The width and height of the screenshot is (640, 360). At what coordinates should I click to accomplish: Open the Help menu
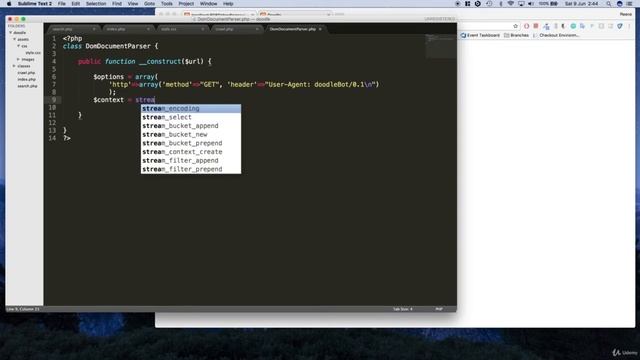pos(228,4)
